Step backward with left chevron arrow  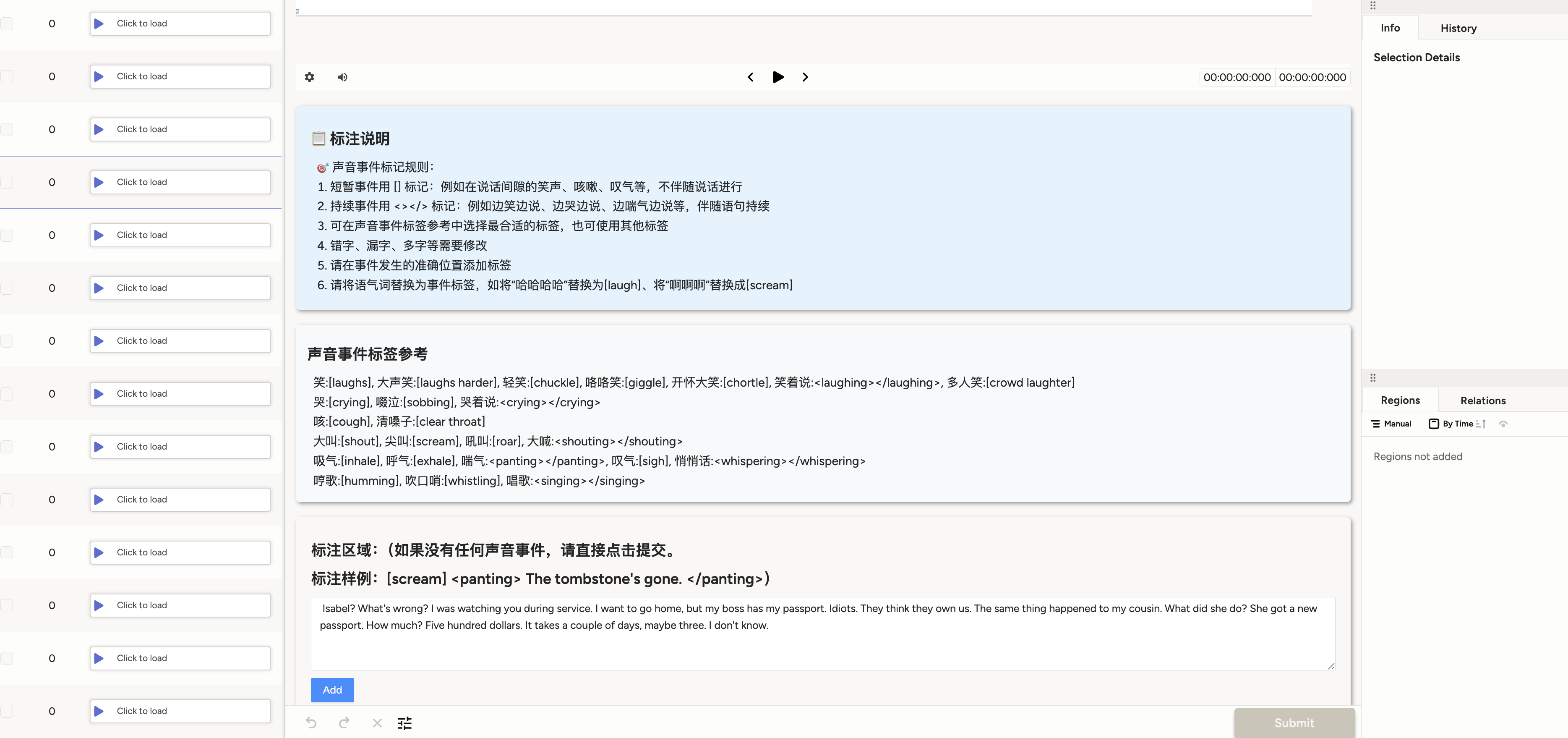click(x=751, y=77)
